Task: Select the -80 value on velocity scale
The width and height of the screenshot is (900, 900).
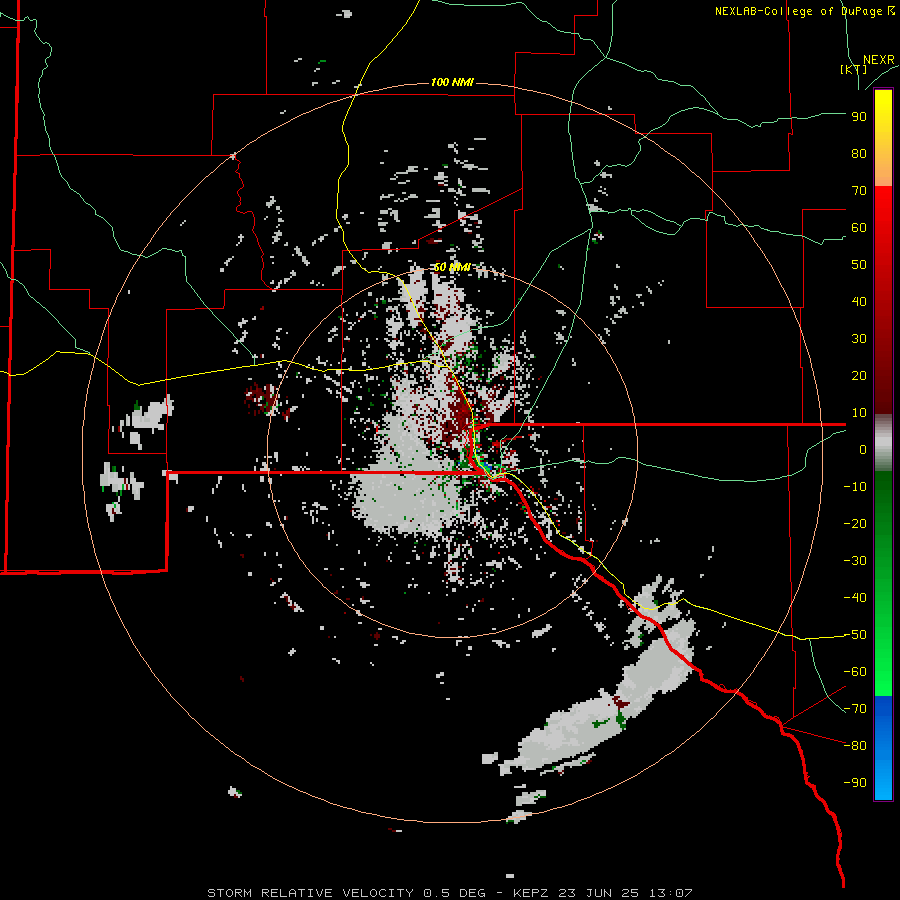Action: (x=855, y=746)
